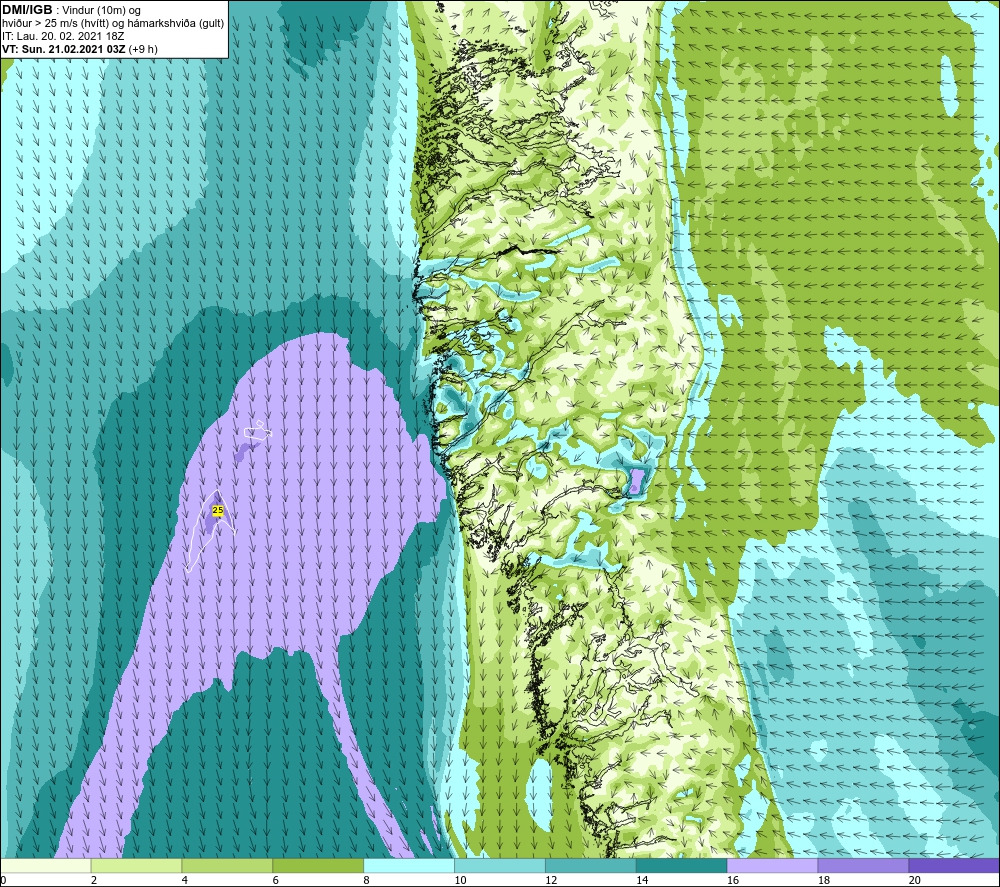Click the small purple patch inland on the glacier
The width and height of the screenshot is (1000, 887).
click(x=636, y=481)
